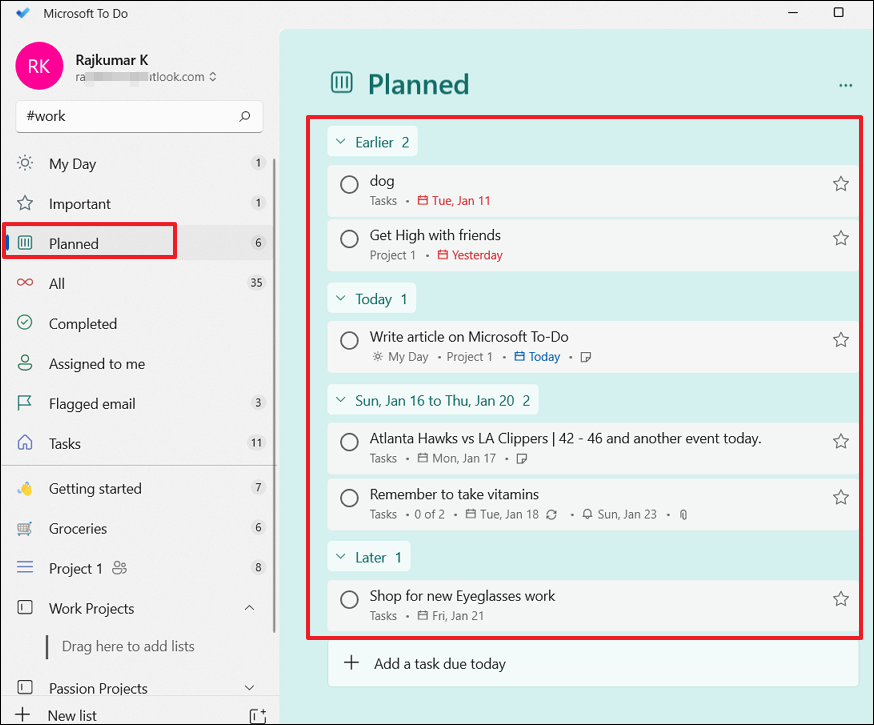Click the attachment icon on vitamins task
This screenshot has width=874, height=725.
pos(683,514)
